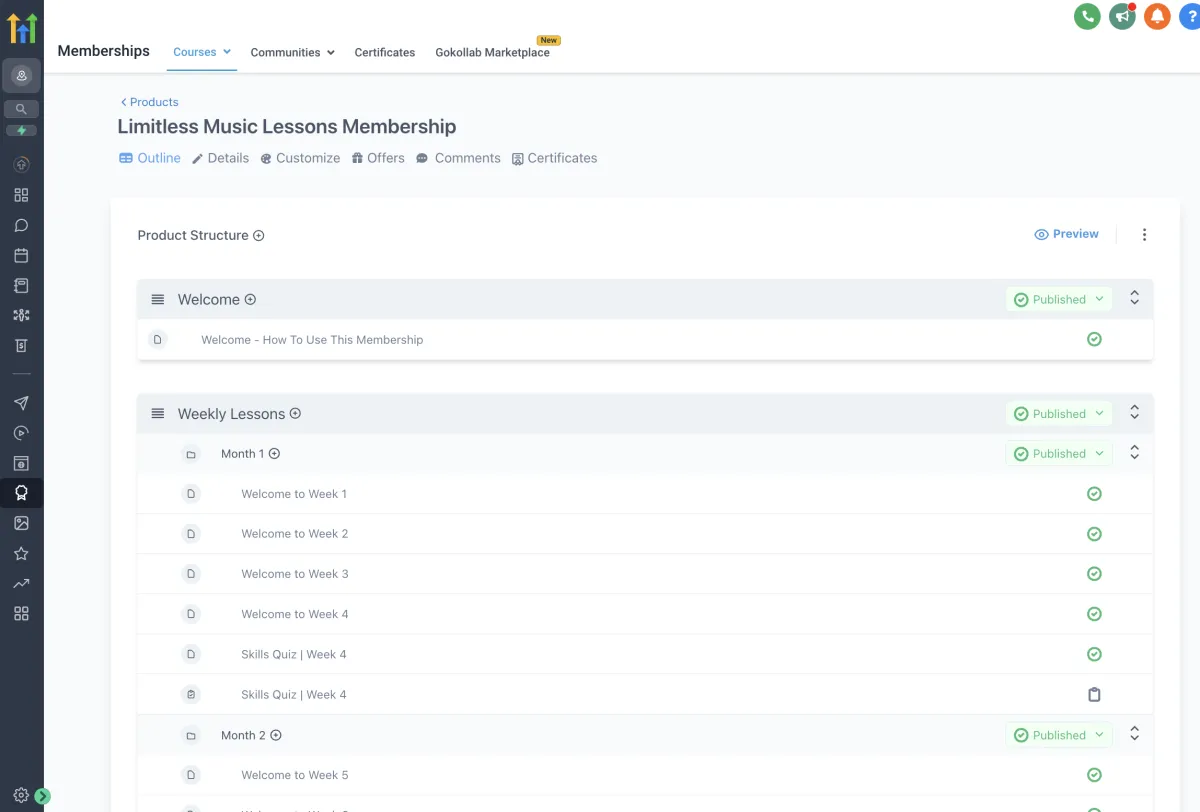Viewport: 1200px width, 812px height.
Task: Click the memberships award ribbon icon
Action: pyautogui.click(x=22, y=493)
